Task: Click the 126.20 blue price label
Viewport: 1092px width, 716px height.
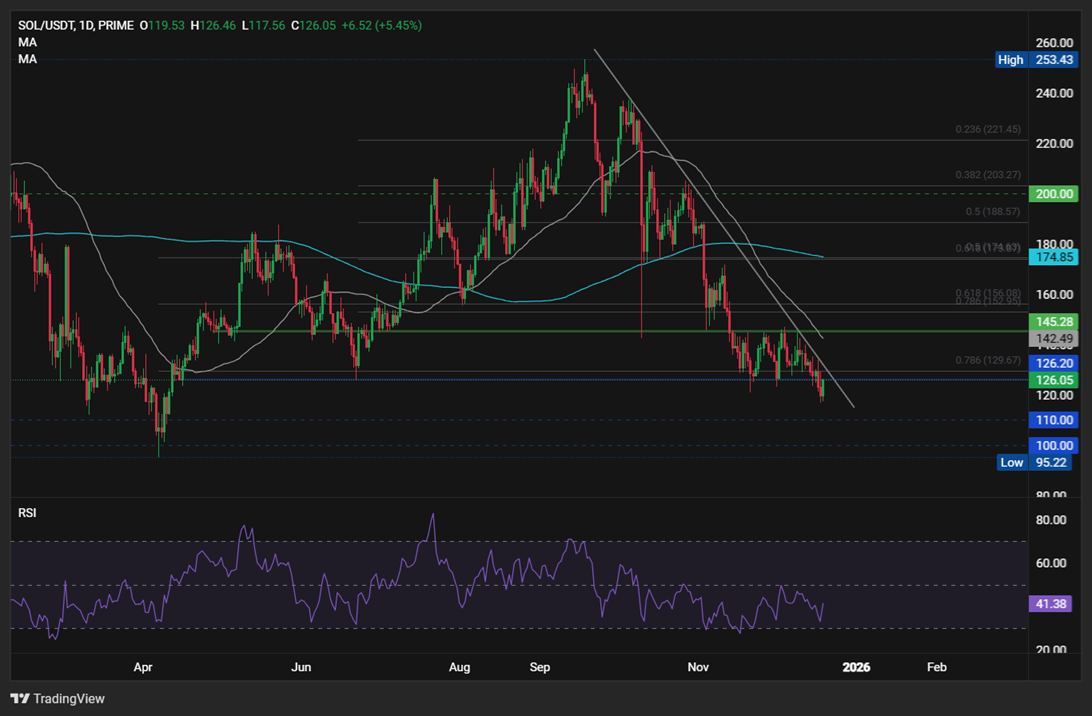Action: point(1053,363)
